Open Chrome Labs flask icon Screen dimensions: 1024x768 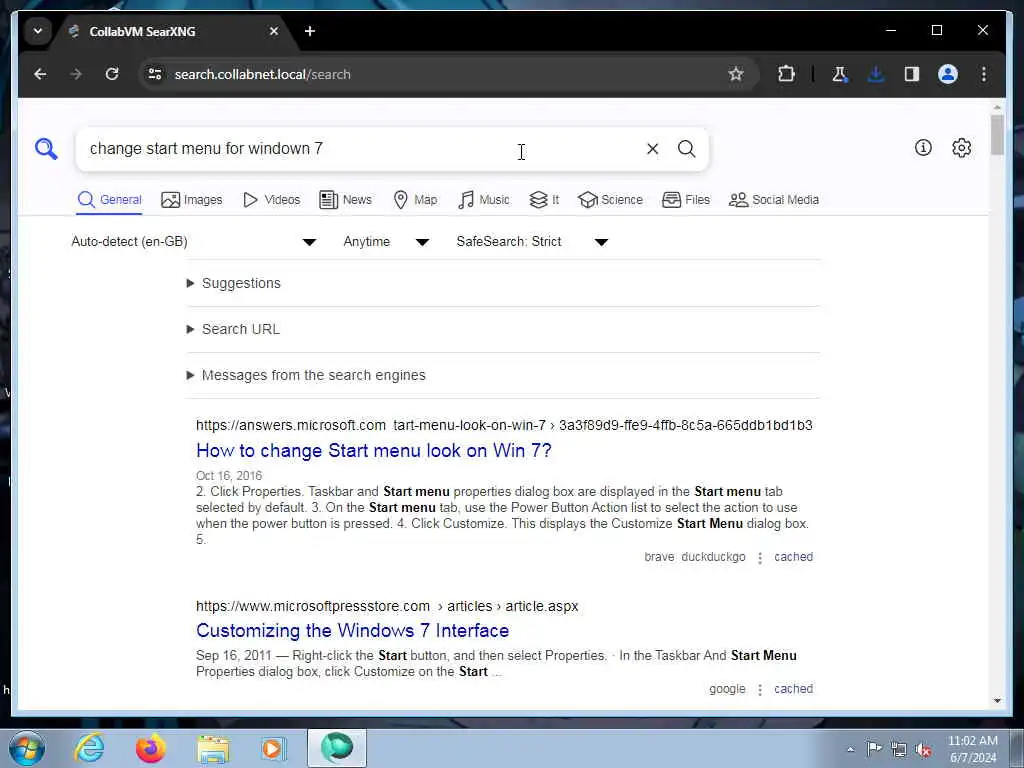[x=839, y=74]
